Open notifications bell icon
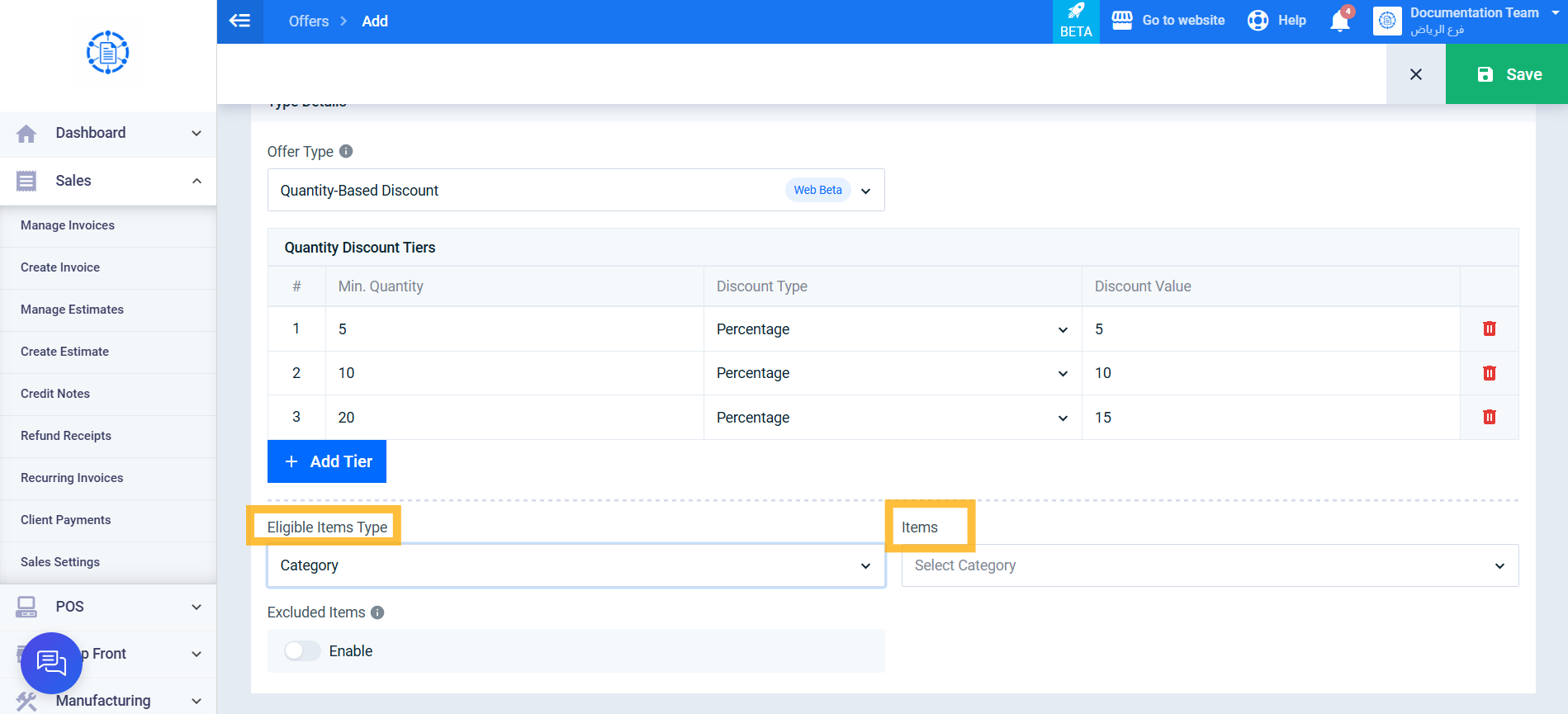Screen dimensions: 1568x714 point(1340,21)
